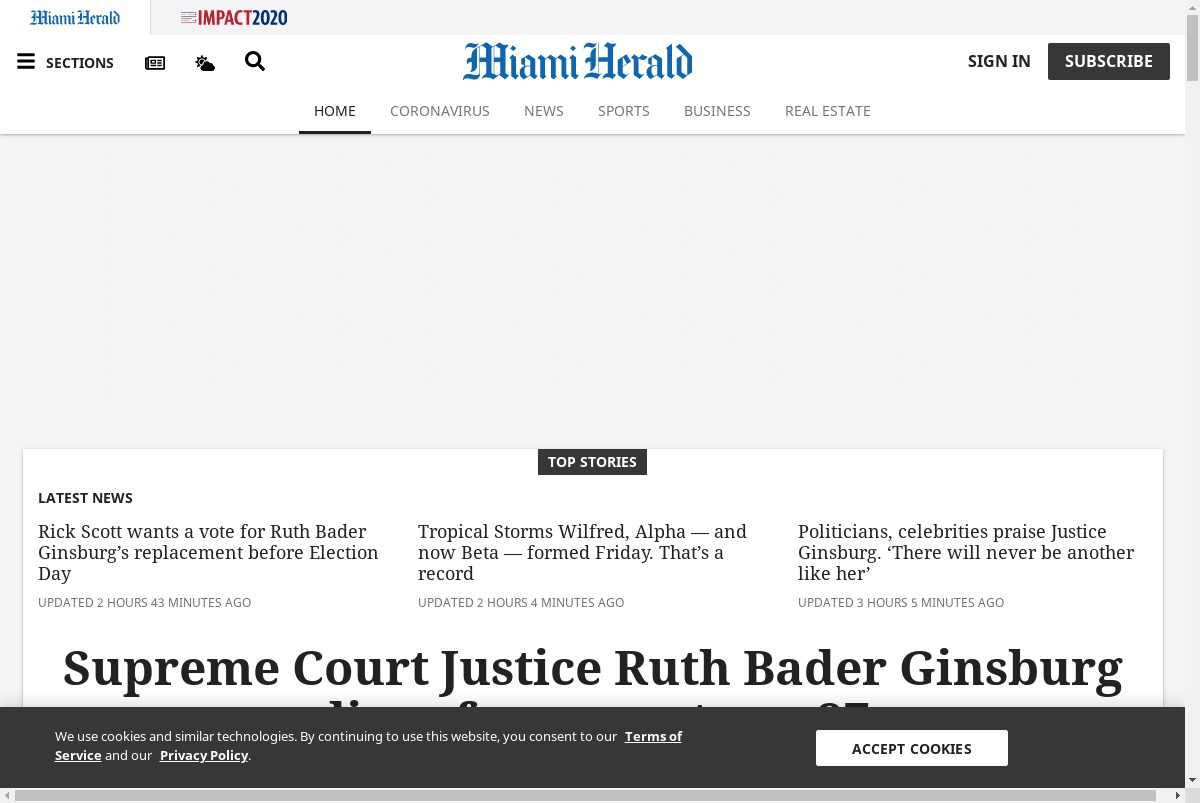Viewport: 1200px width, 803px height.
Task: Open the search magnifier icon
Action: pyautogui.click(x=255, y=62)
